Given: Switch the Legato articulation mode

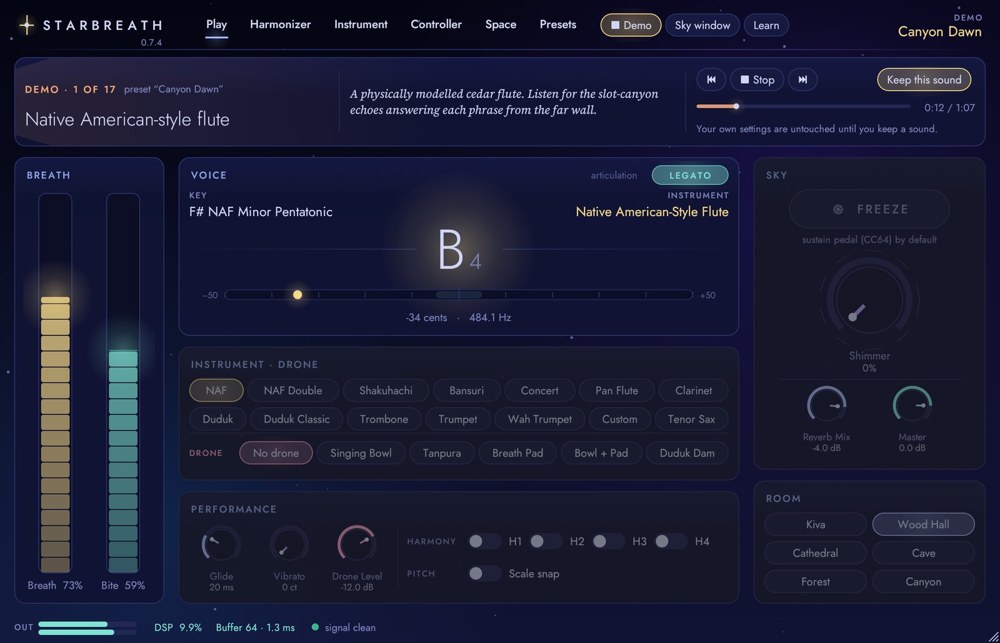Looking at the screenshot, I should tap(690, 175).
